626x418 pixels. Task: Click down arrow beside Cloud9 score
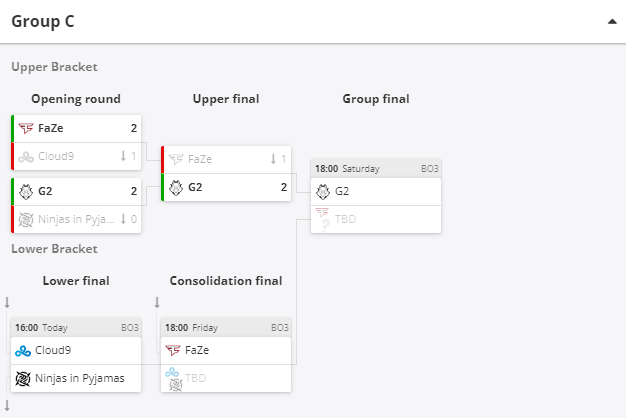pyautogui.click(x=123, y=156)
